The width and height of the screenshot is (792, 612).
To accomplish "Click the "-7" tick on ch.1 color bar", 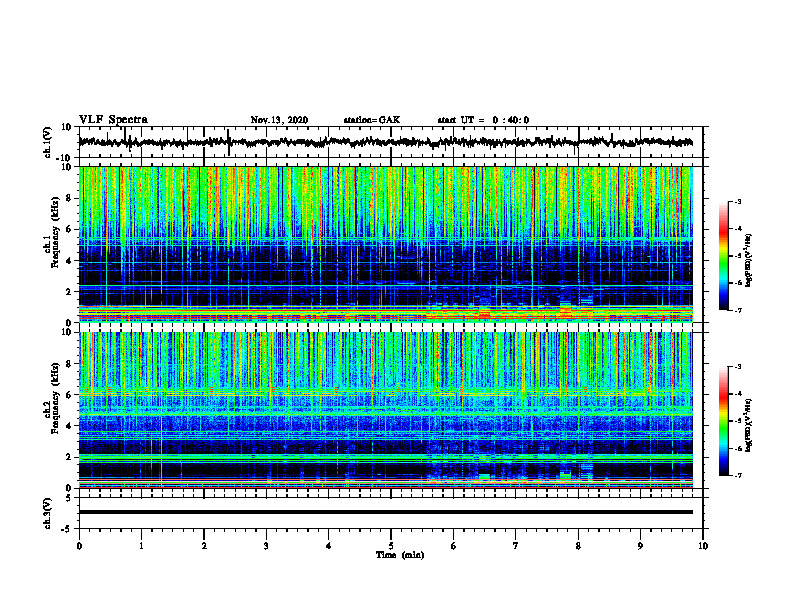I will point(738,310).
